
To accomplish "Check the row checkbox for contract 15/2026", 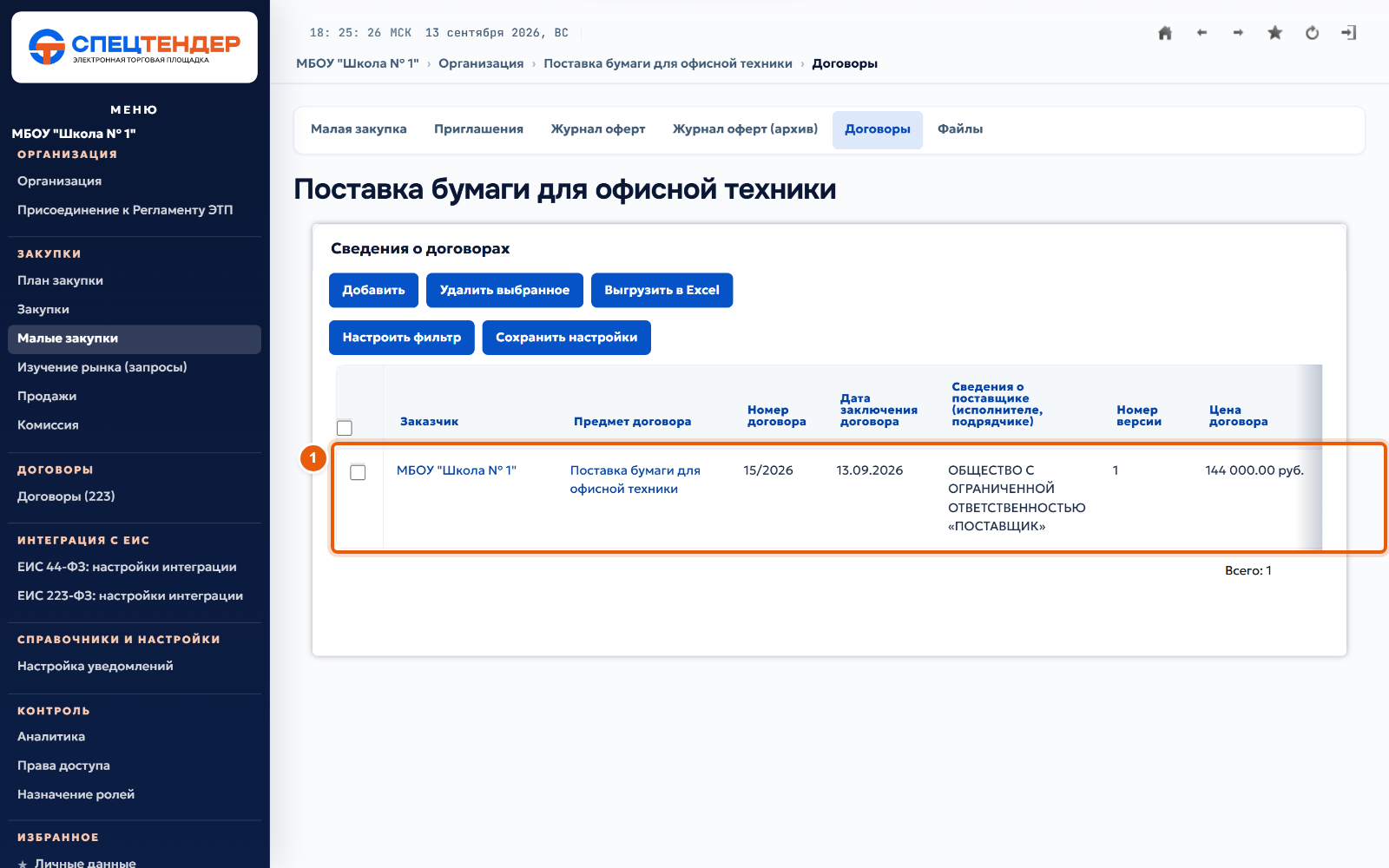I will click(358, 472).
